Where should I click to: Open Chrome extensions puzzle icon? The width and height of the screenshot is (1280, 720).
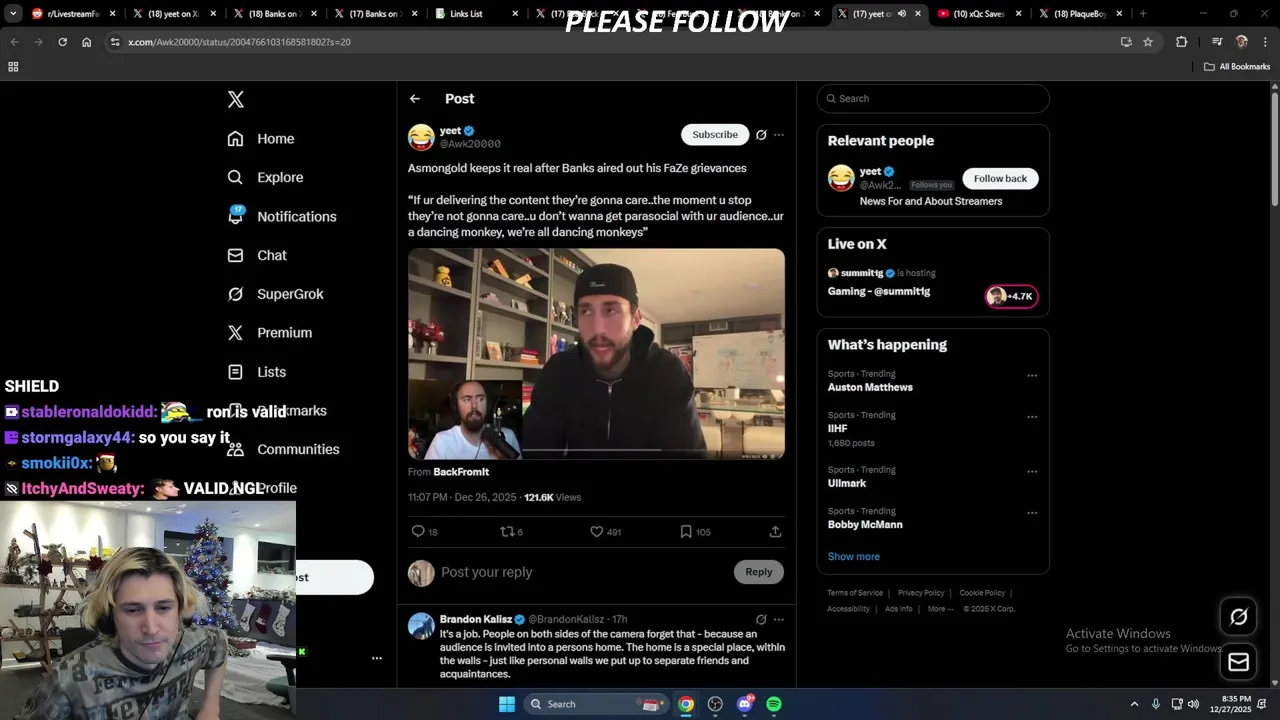click(1182, 42)
